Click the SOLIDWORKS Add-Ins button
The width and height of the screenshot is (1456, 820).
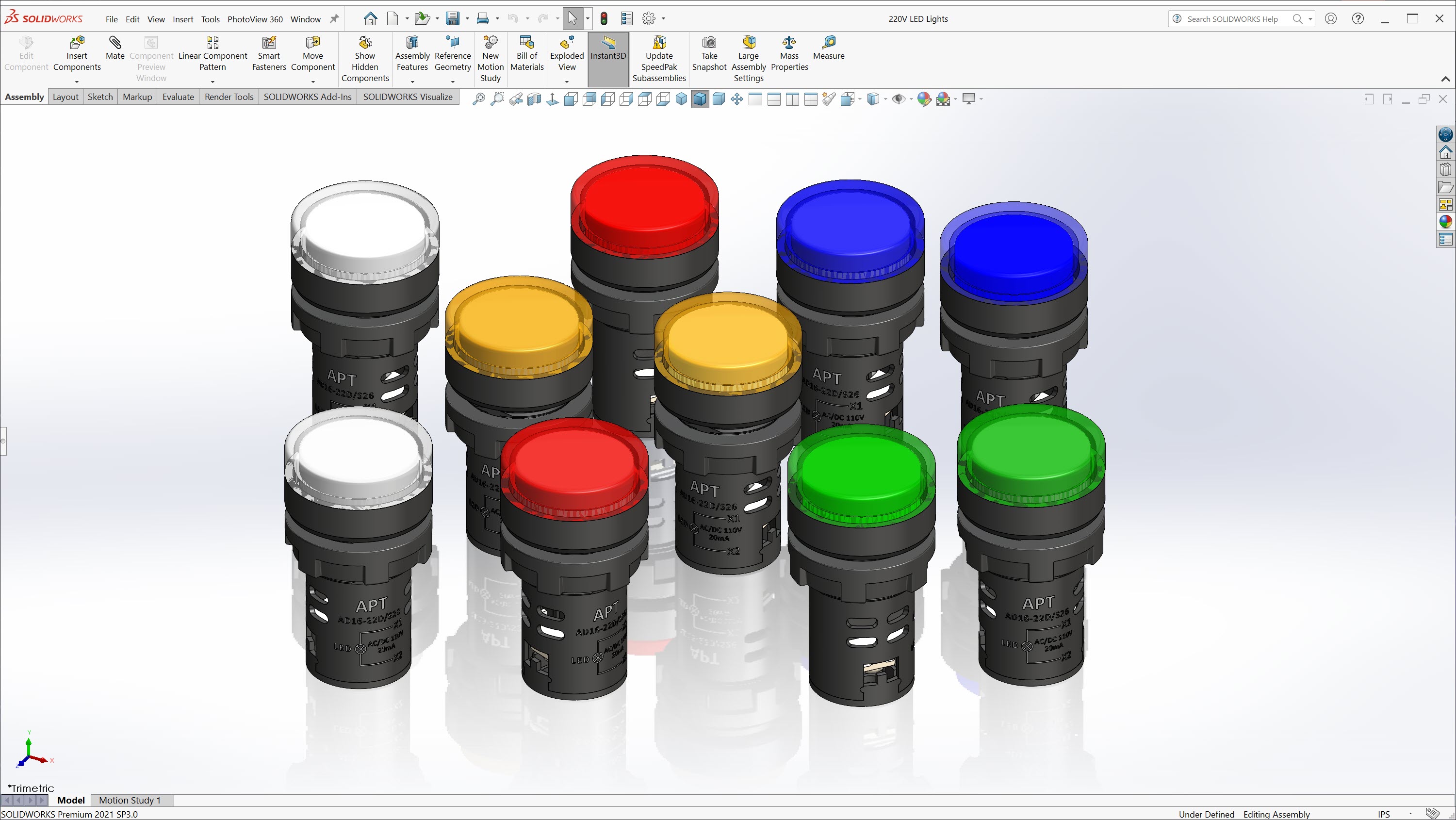pyautogui.click(x=307, y=97)
